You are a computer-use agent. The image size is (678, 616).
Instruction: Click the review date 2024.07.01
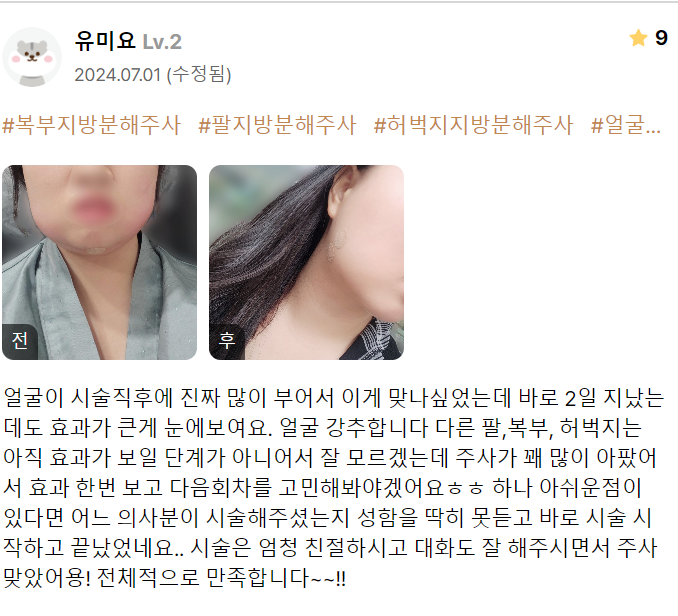(x=118, y=75)
